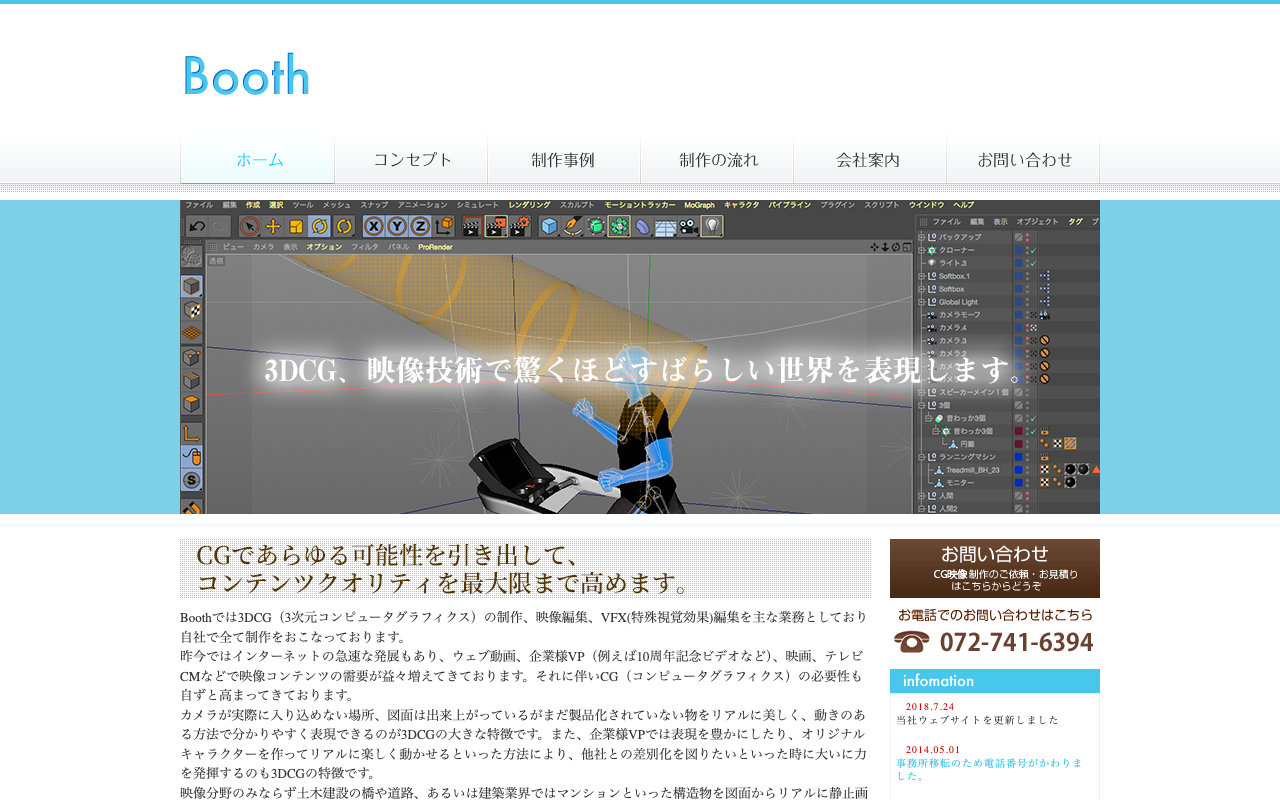Viewport: 1280px width, 800px height.
Task: Toggle the クローナー green enable checkmark
Action: tap(1034, 250)
